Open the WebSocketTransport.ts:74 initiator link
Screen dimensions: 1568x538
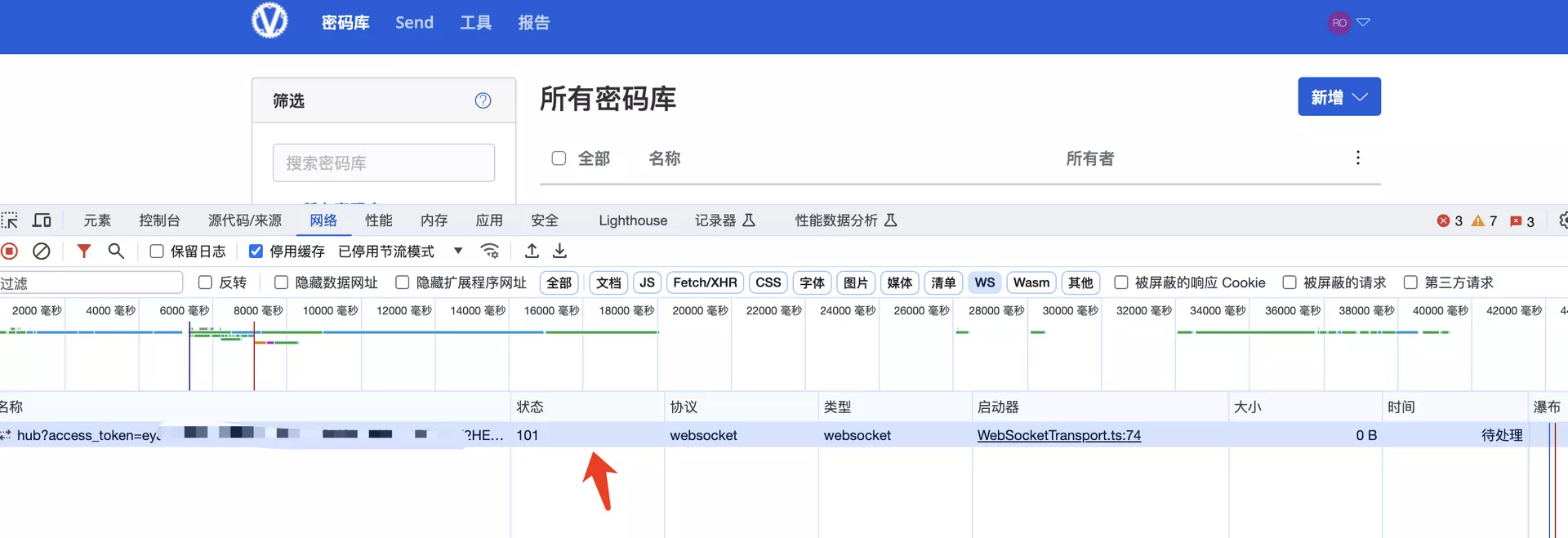[1058, 435]
